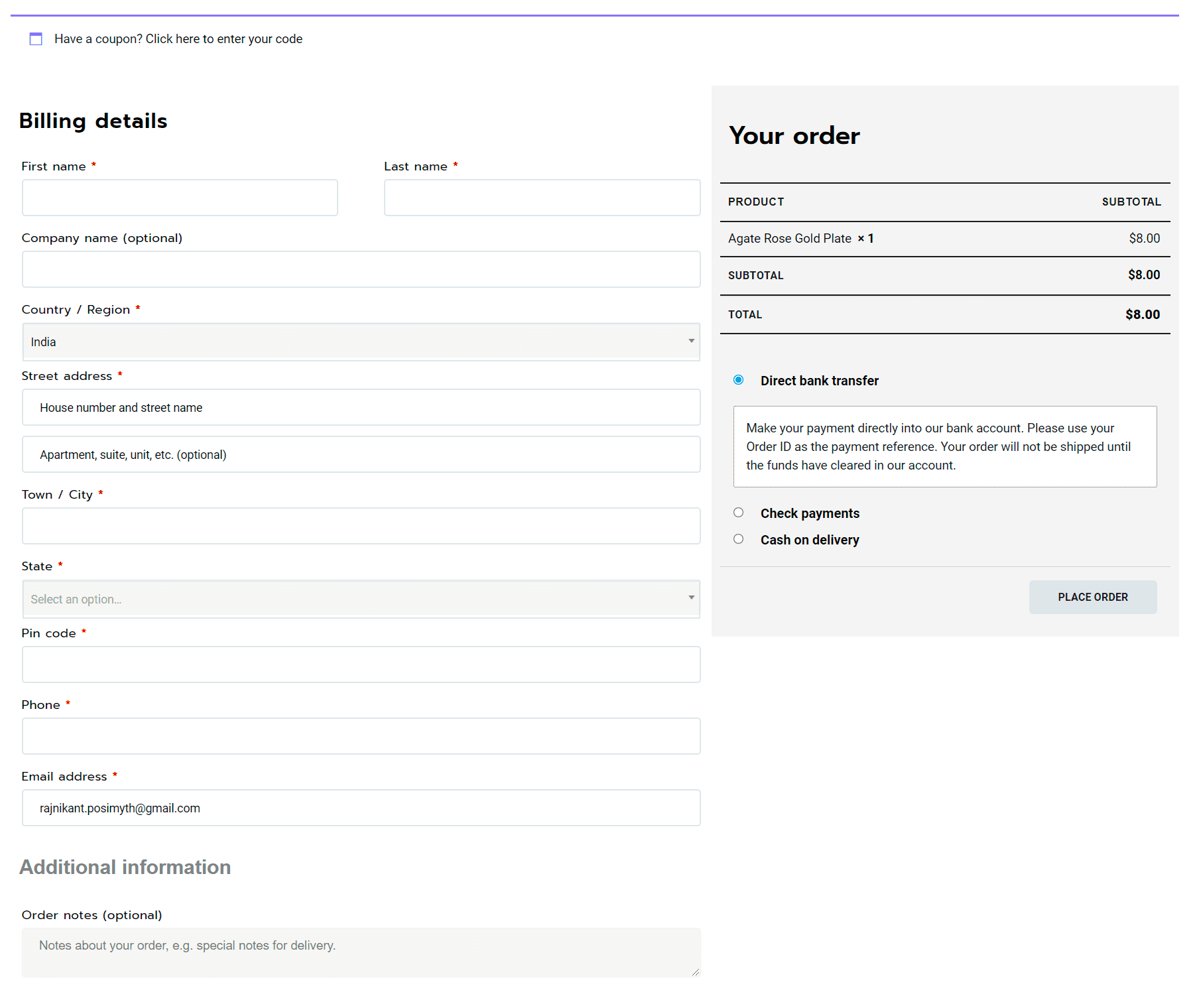Click the coupon icon next to coupon text

tap(36, 38)
